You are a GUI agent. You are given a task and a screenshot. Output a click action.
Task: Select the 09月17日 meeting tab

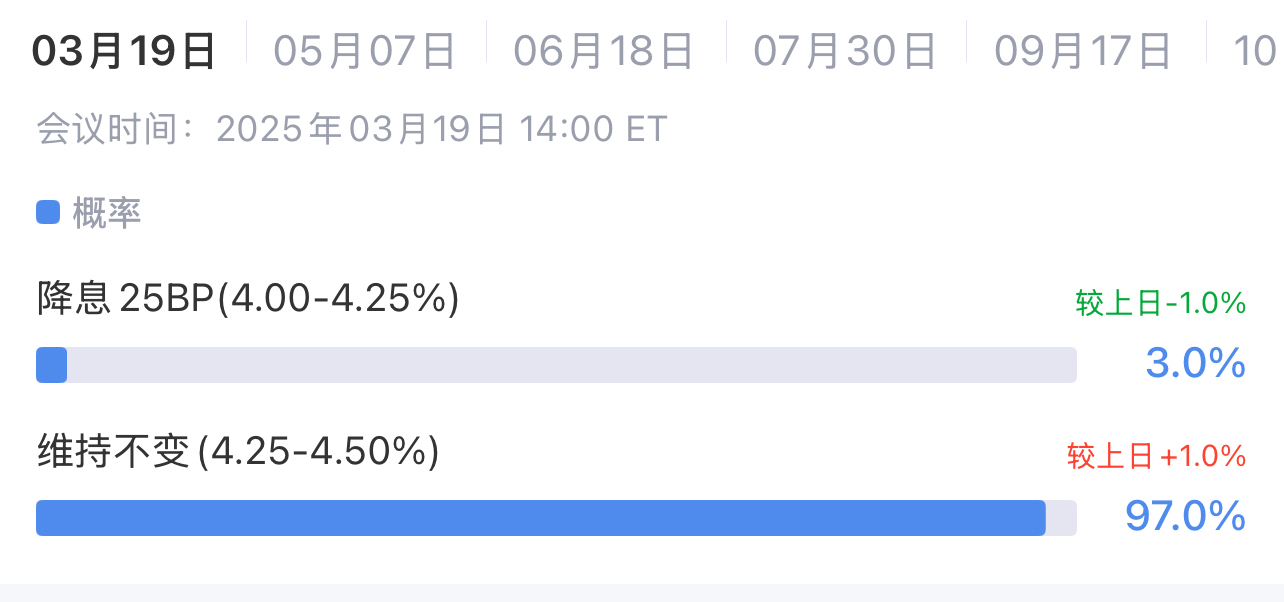[x=1083, y=51]
